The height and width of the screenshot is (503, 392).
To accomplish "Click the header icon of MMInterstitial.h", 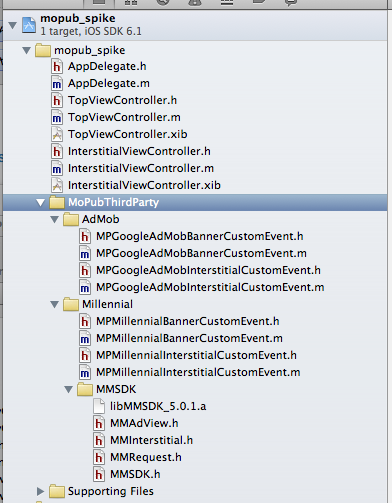I will [x=99, y=440].
